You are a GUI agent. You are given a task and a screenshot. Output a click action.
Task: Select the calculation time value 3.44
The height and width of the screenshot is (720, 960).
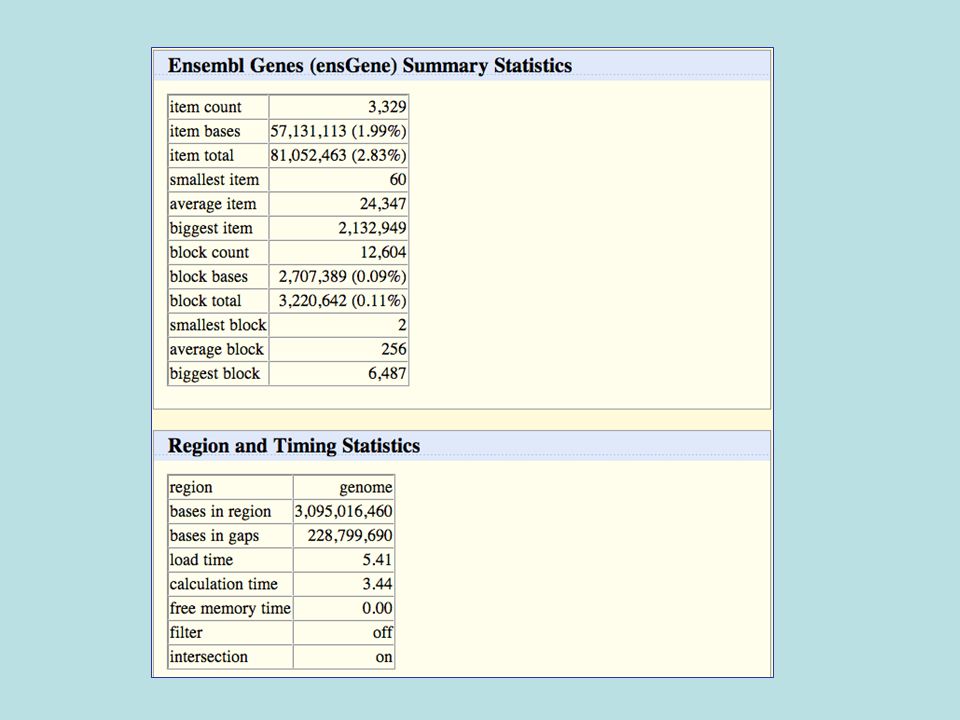(377, 584)
